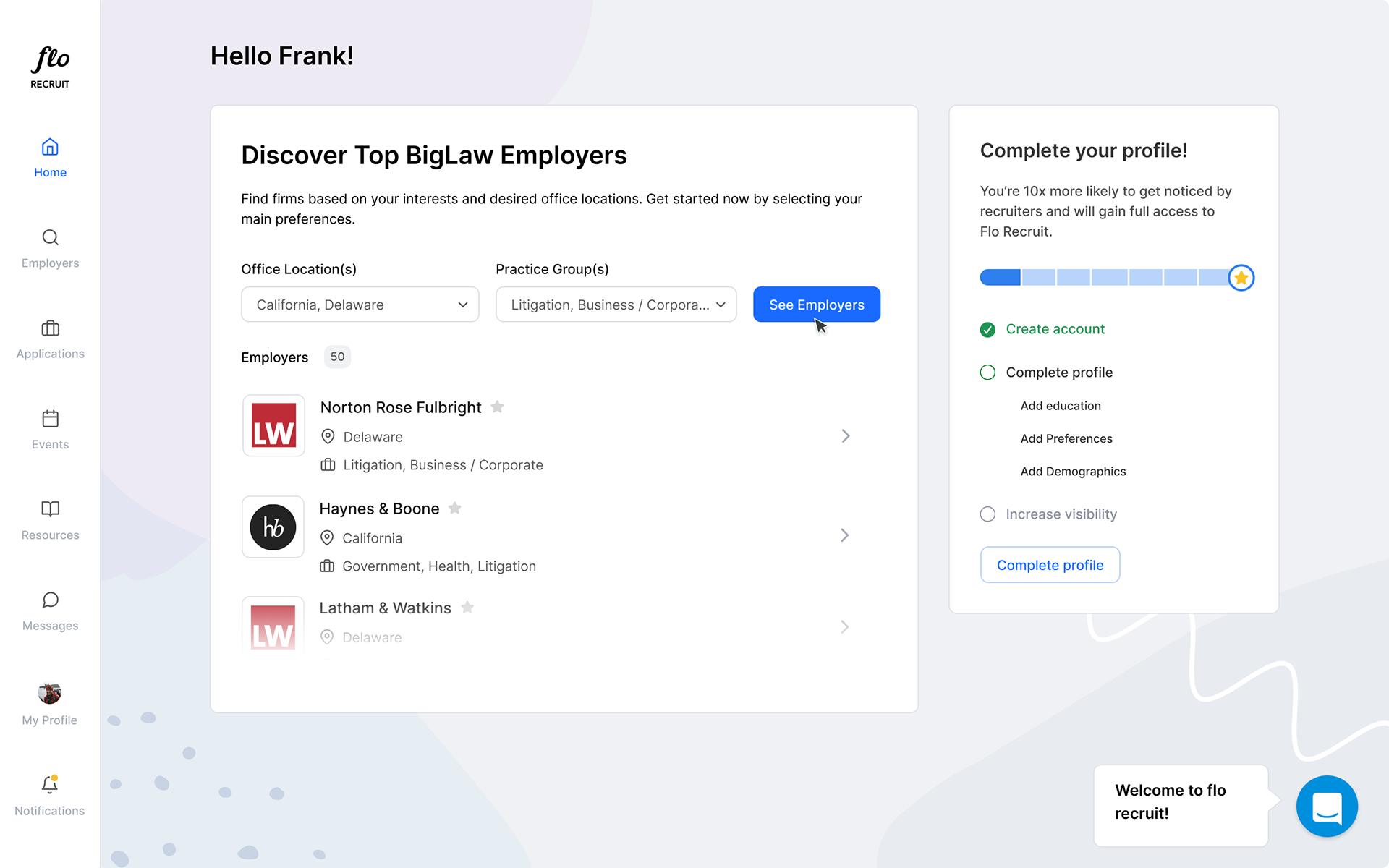Open the Applications briefcase icon
1389x868 pixels.
[50, 328]
